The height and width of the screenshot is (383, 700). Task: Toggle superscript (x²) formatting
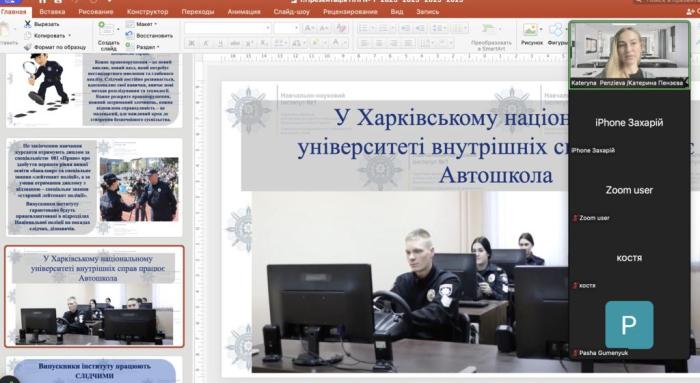click(x=250, y=43)
